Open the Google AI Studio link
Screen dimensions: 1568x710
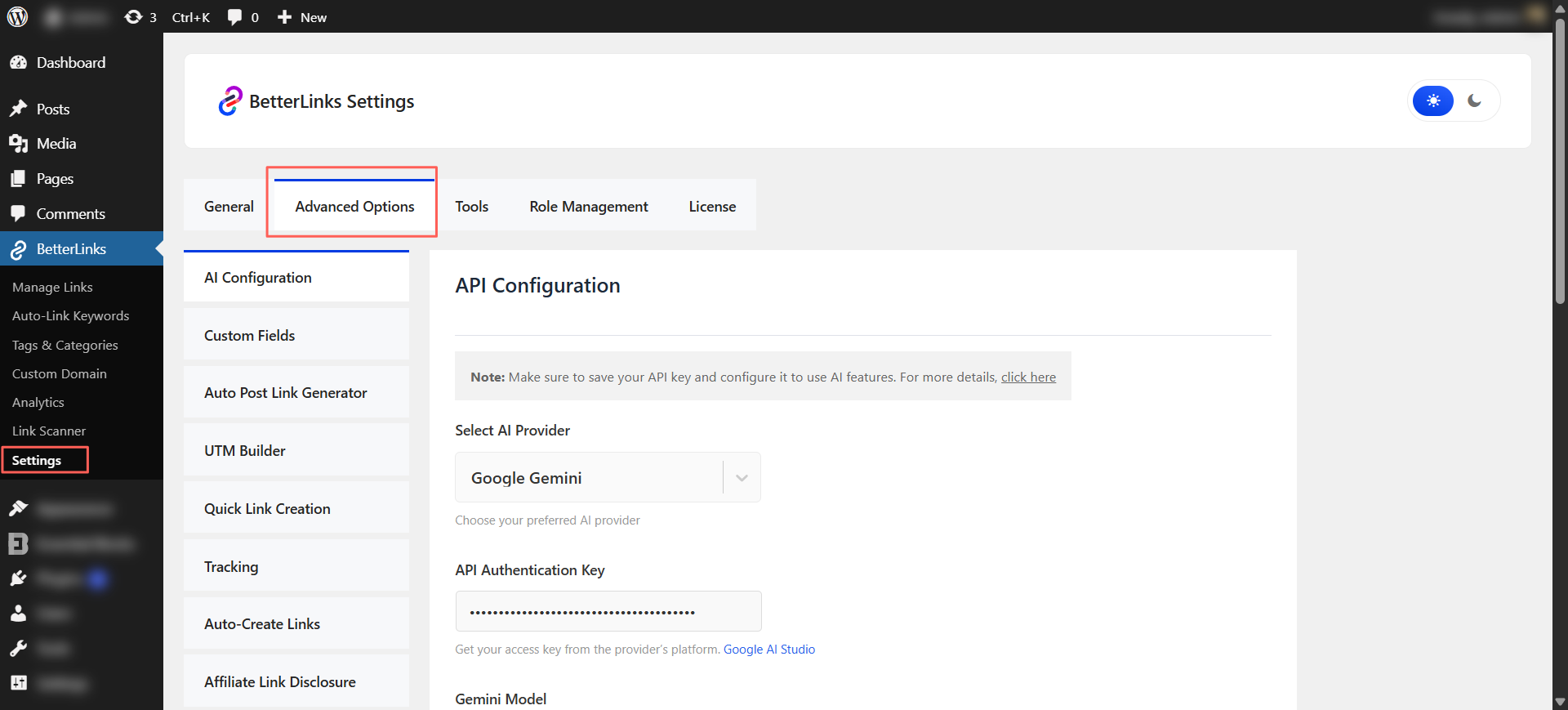click(769, 650)
